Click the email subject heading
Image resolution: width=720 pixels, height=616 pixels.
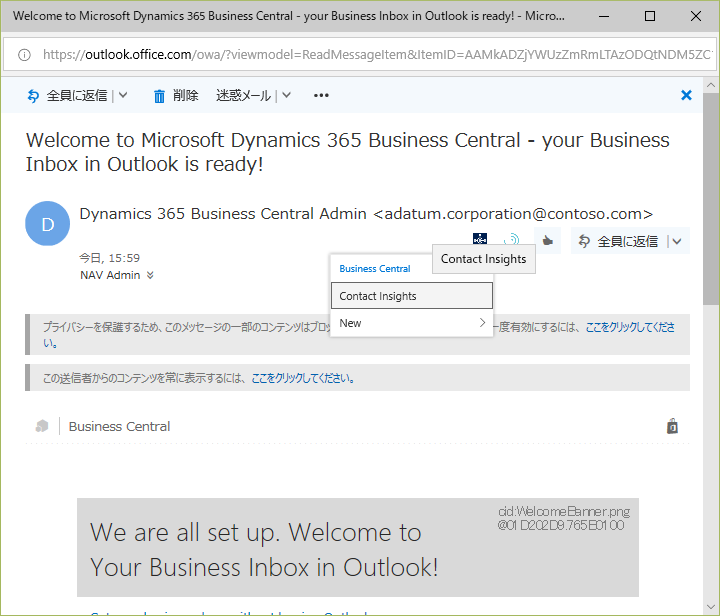348,152
